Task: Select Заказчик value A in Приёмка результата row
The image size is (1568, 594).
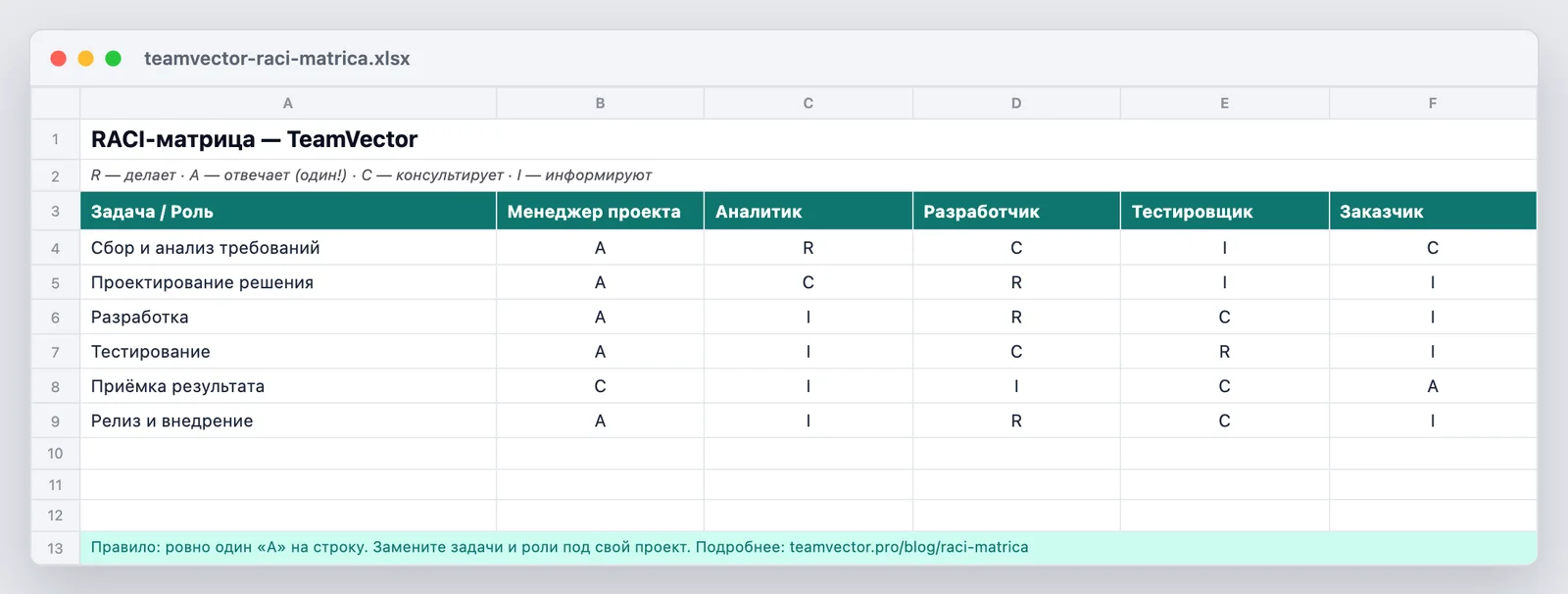Action: pos(1433,386)
